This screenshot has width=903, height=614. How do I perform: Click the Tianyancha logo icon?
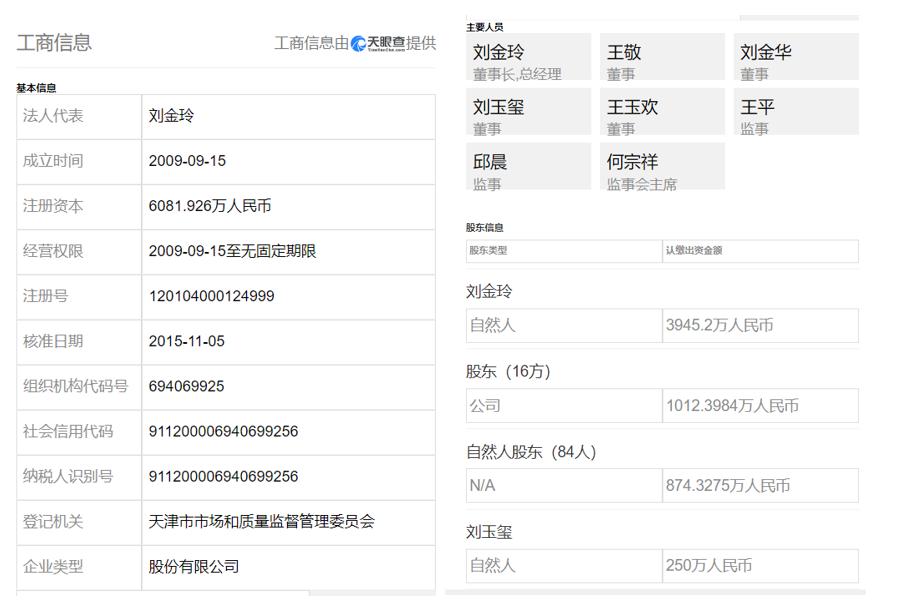(357, 44)
